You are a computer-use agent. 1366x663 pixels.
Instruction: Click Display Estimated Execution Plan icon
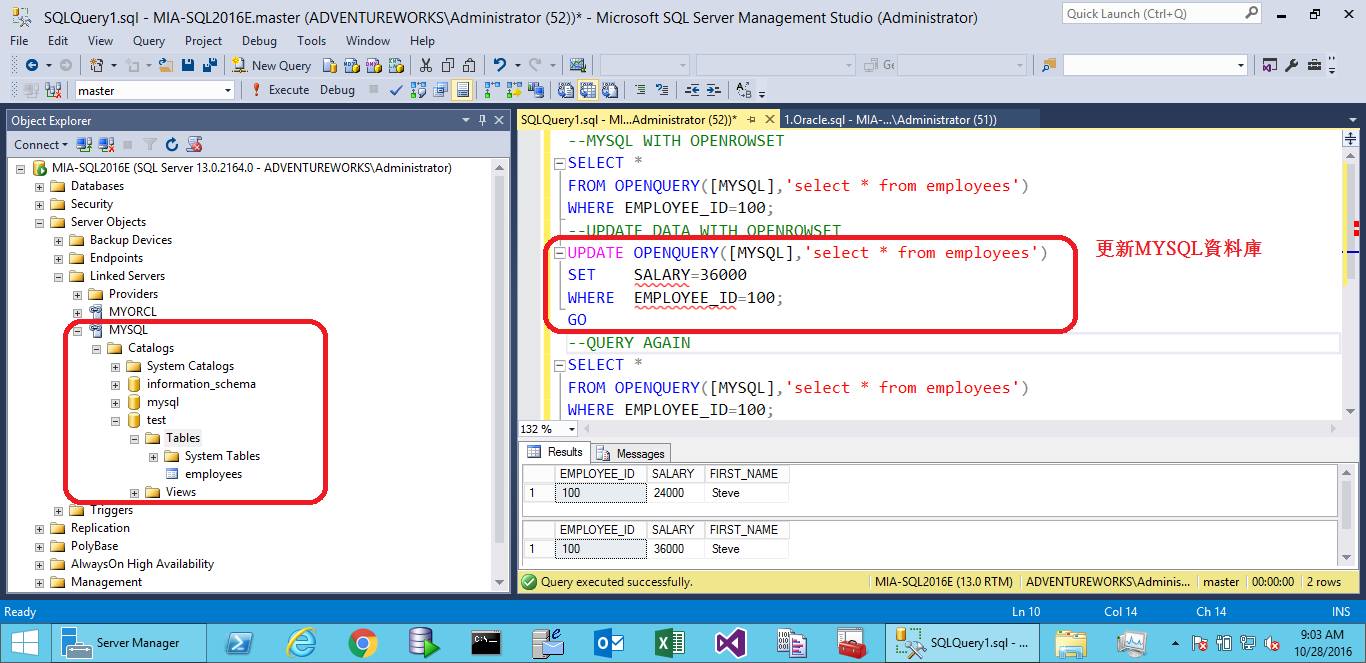tap(418, 90)
